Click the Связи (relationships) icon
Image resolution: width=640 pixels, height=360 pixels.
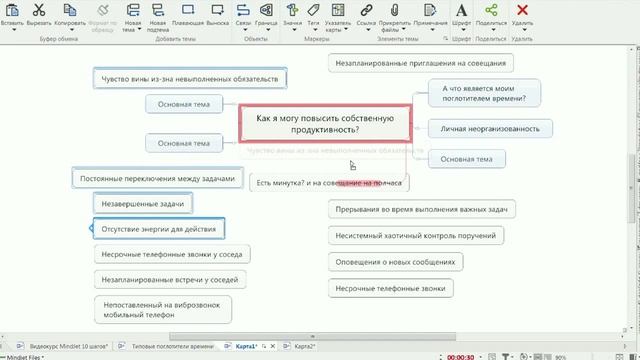point(243,10)
